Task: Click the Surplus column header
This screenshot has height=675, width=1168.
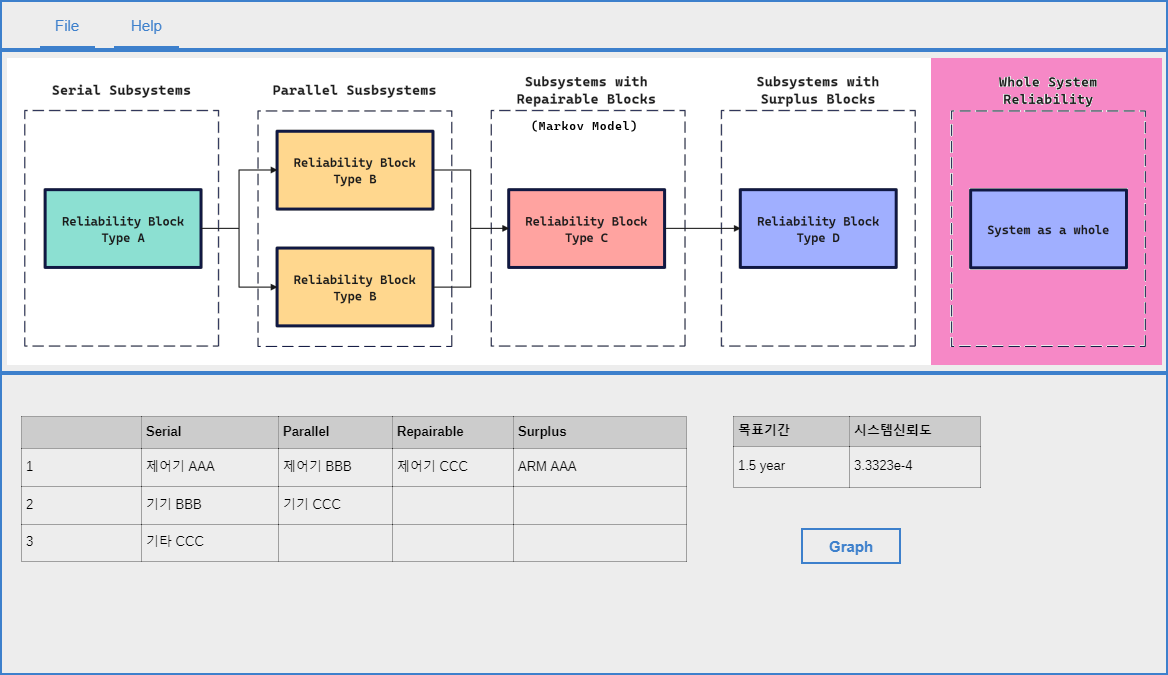Action: (x=599, y=432)
